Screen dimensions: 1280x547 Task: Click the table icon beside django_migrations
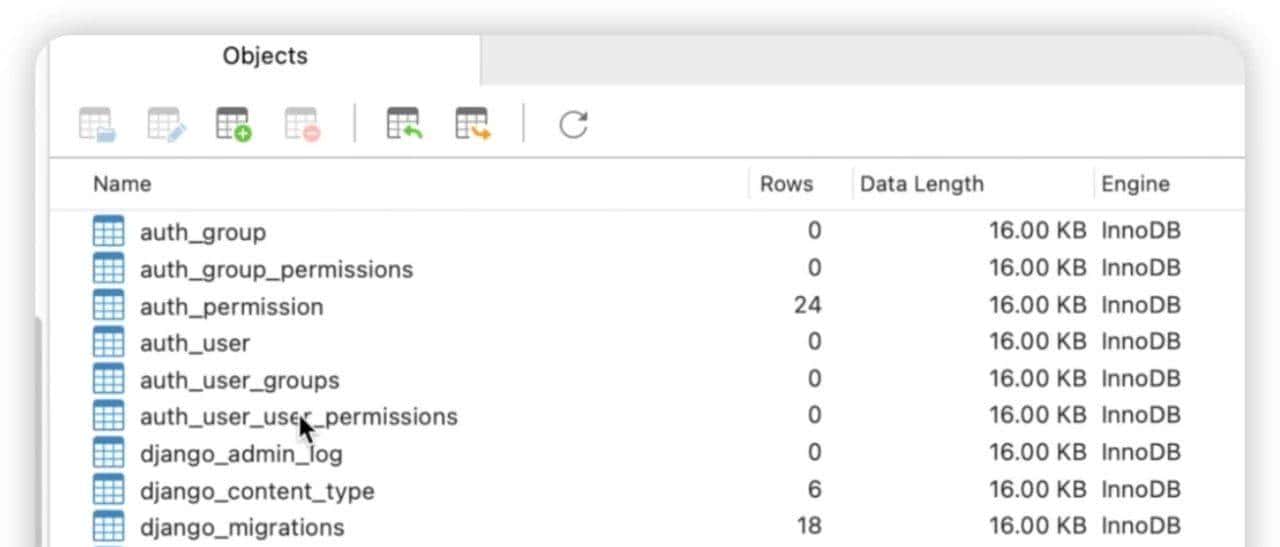(108, 527)
